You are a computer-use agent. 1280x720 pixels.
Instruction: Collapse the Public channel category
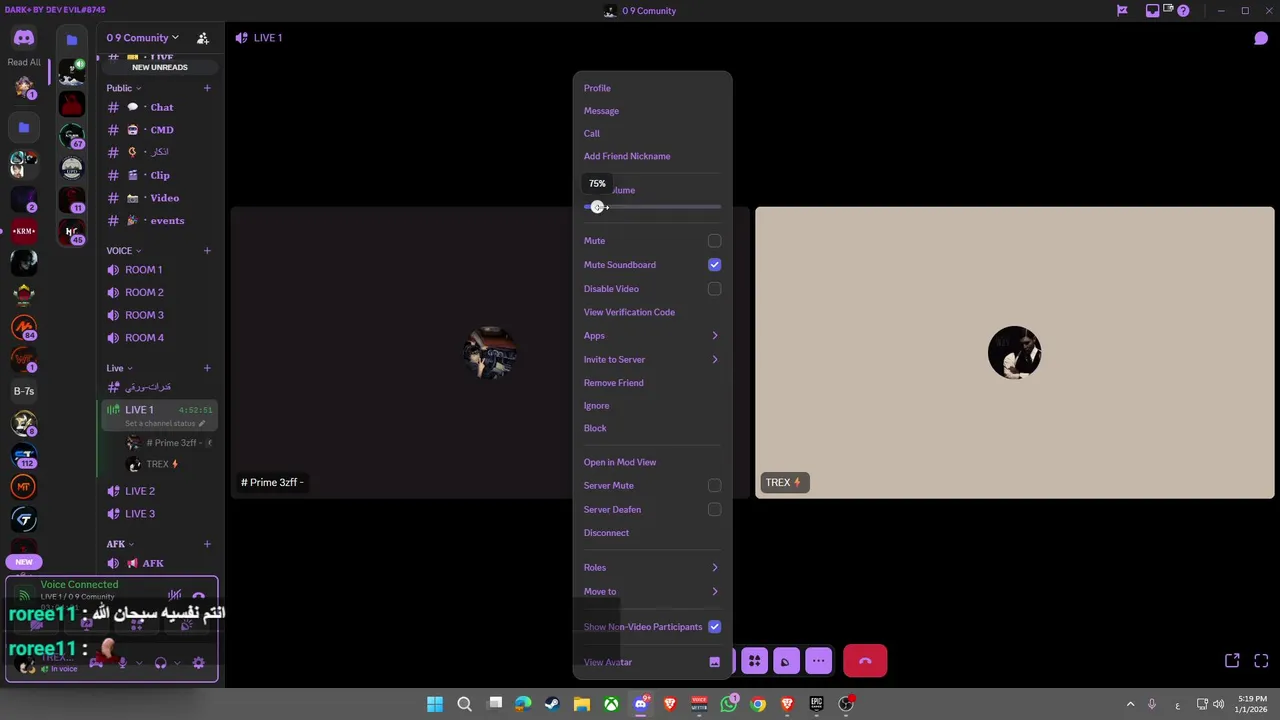(124, 88)
